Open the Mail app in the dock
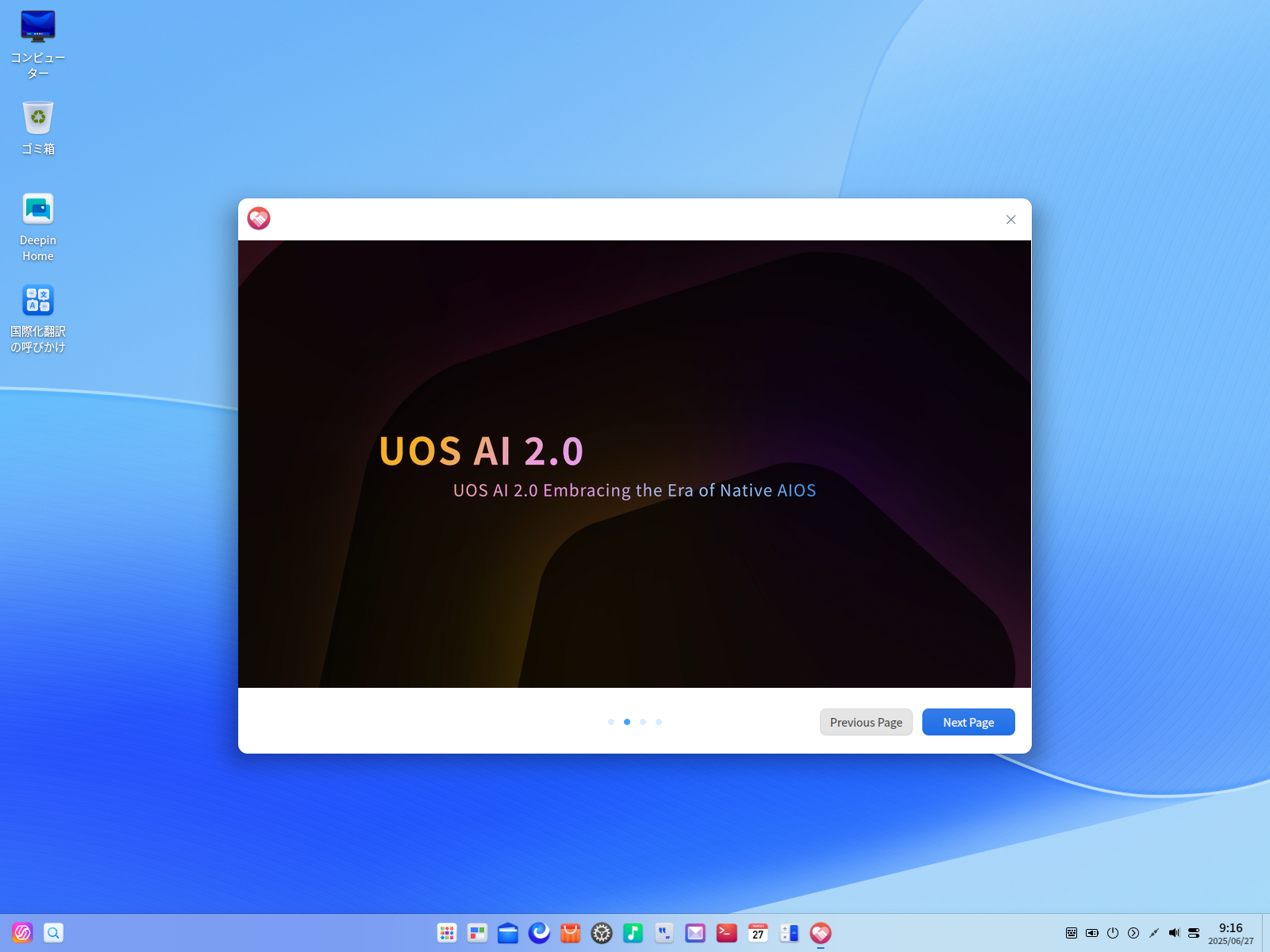The image size is (1270, 952). coord(695,933)
